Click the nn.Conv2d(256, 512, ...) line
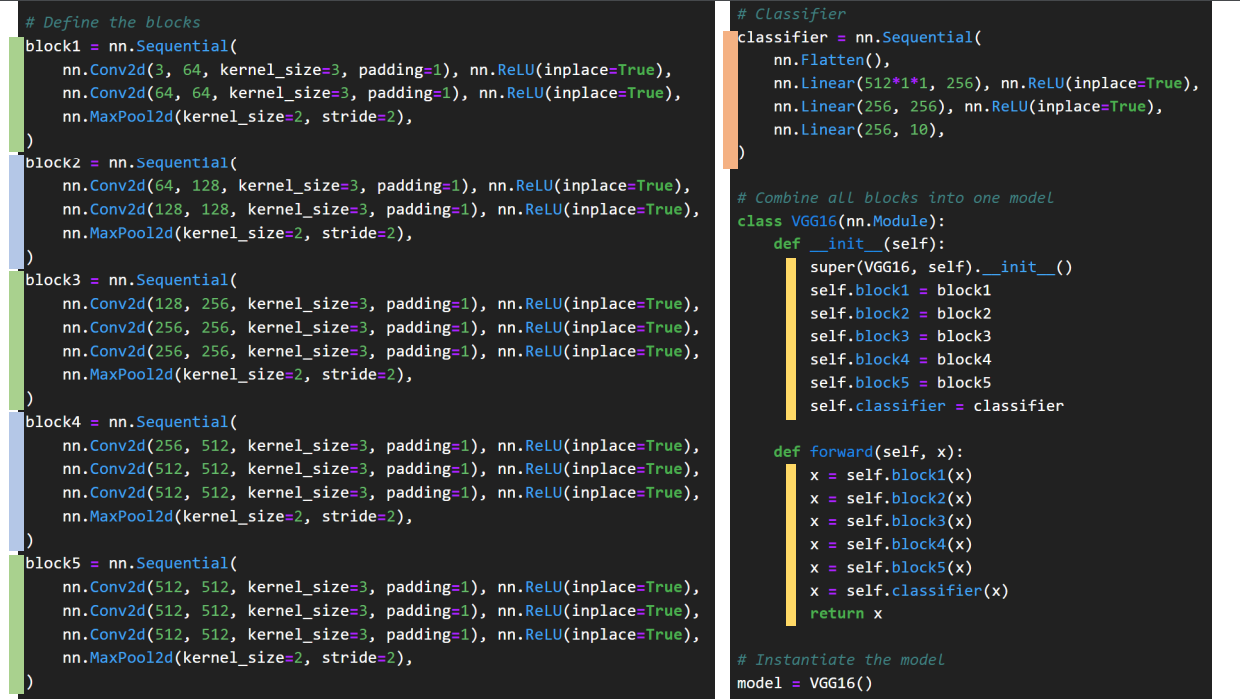 pos(381,446)
